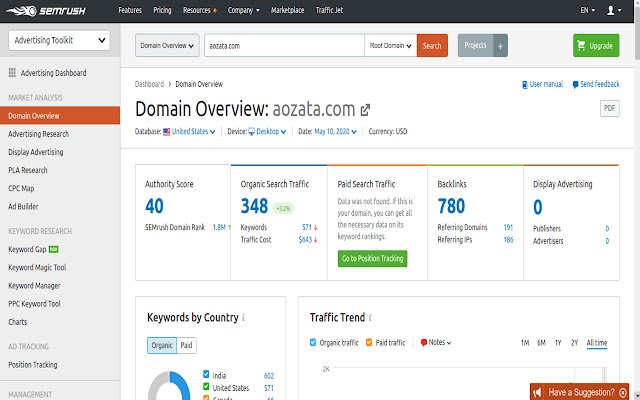Set Traffic Trend range to 2Y
The height and width of the screenshot is (400, 640).
(x=574, y=342)
